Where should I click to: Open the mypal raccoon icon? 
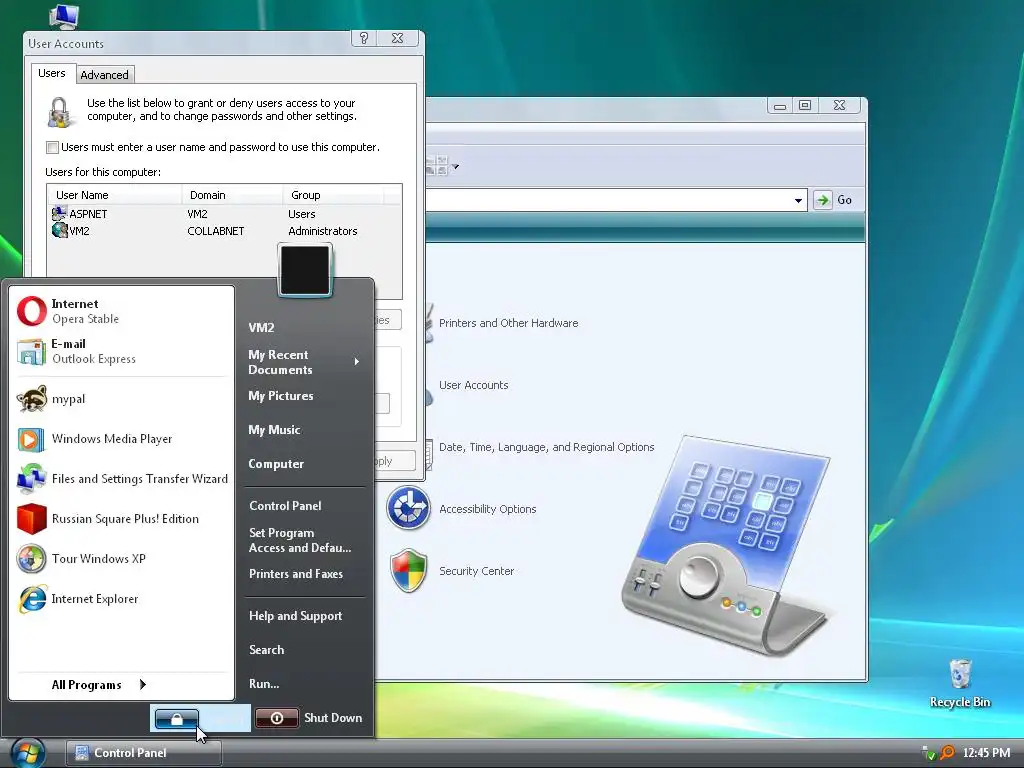(x=31, y=399)
